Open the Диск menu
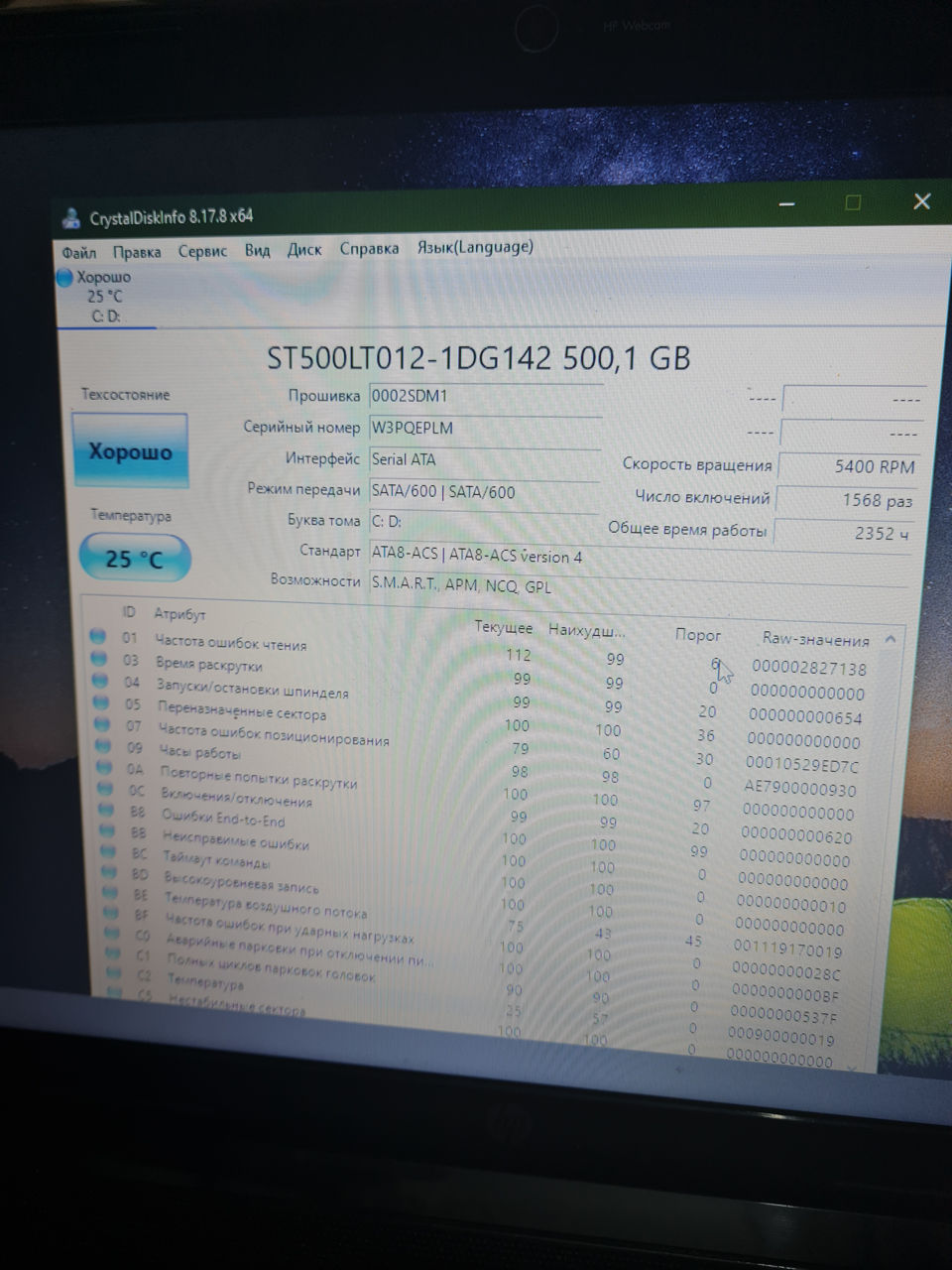The width and height of the screenshot is (952, 1270). pos(304,249)
